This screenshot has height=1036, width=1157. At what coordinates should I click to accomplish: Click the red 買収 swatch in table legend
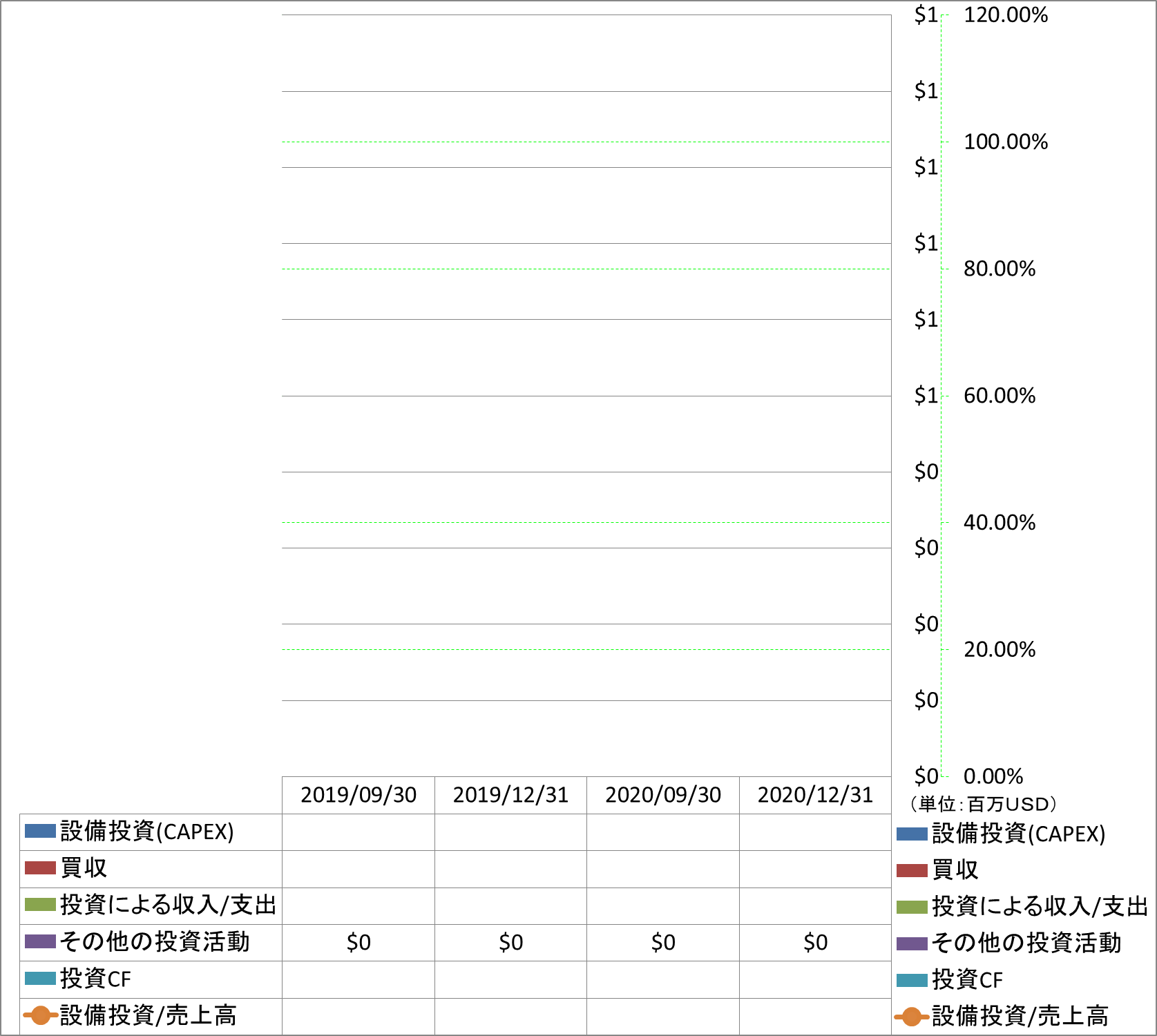coord(40,867)
